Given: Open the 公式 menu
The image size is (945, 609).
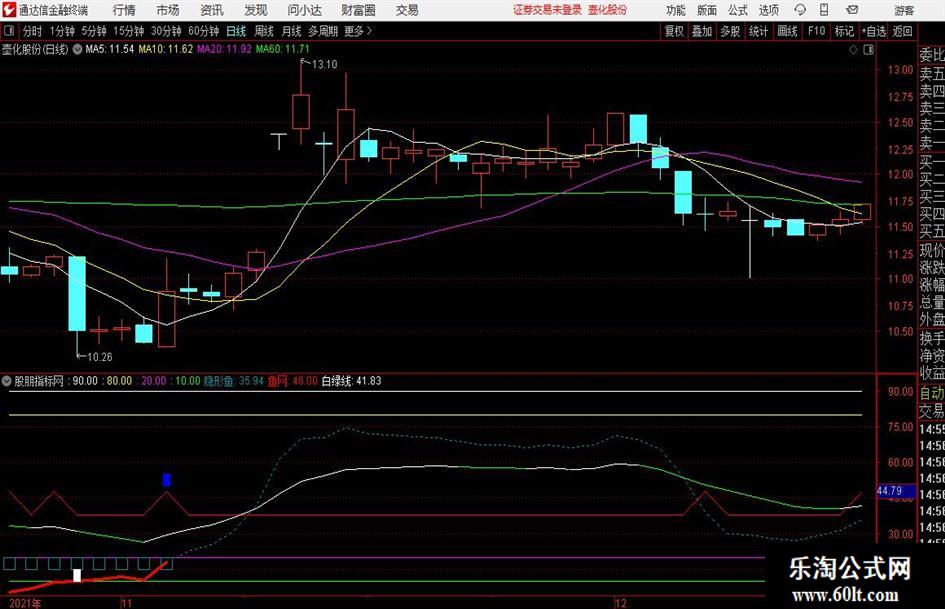Looking at the screenshot, I should 738,10.
